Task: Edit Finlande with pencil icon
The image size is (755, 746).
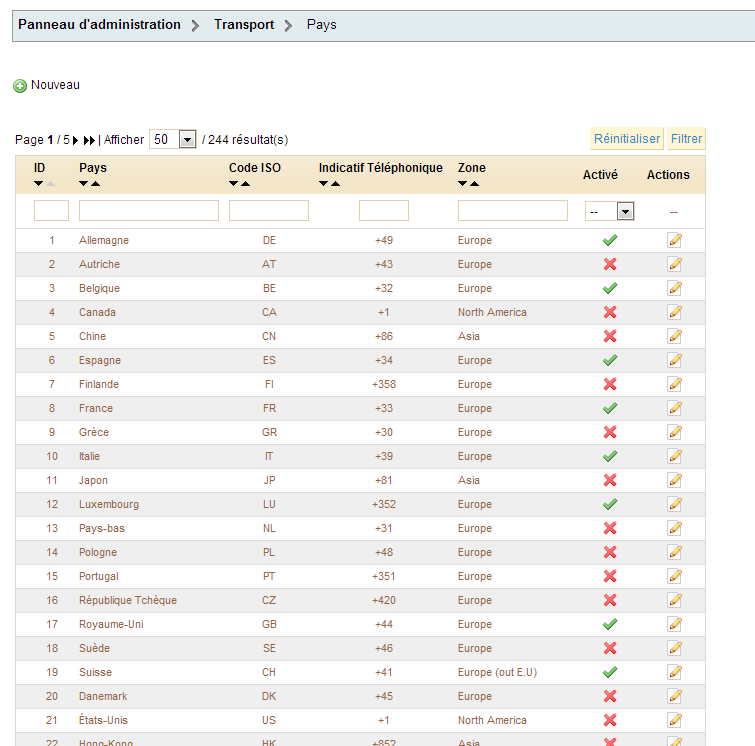Action: [675, 384]
